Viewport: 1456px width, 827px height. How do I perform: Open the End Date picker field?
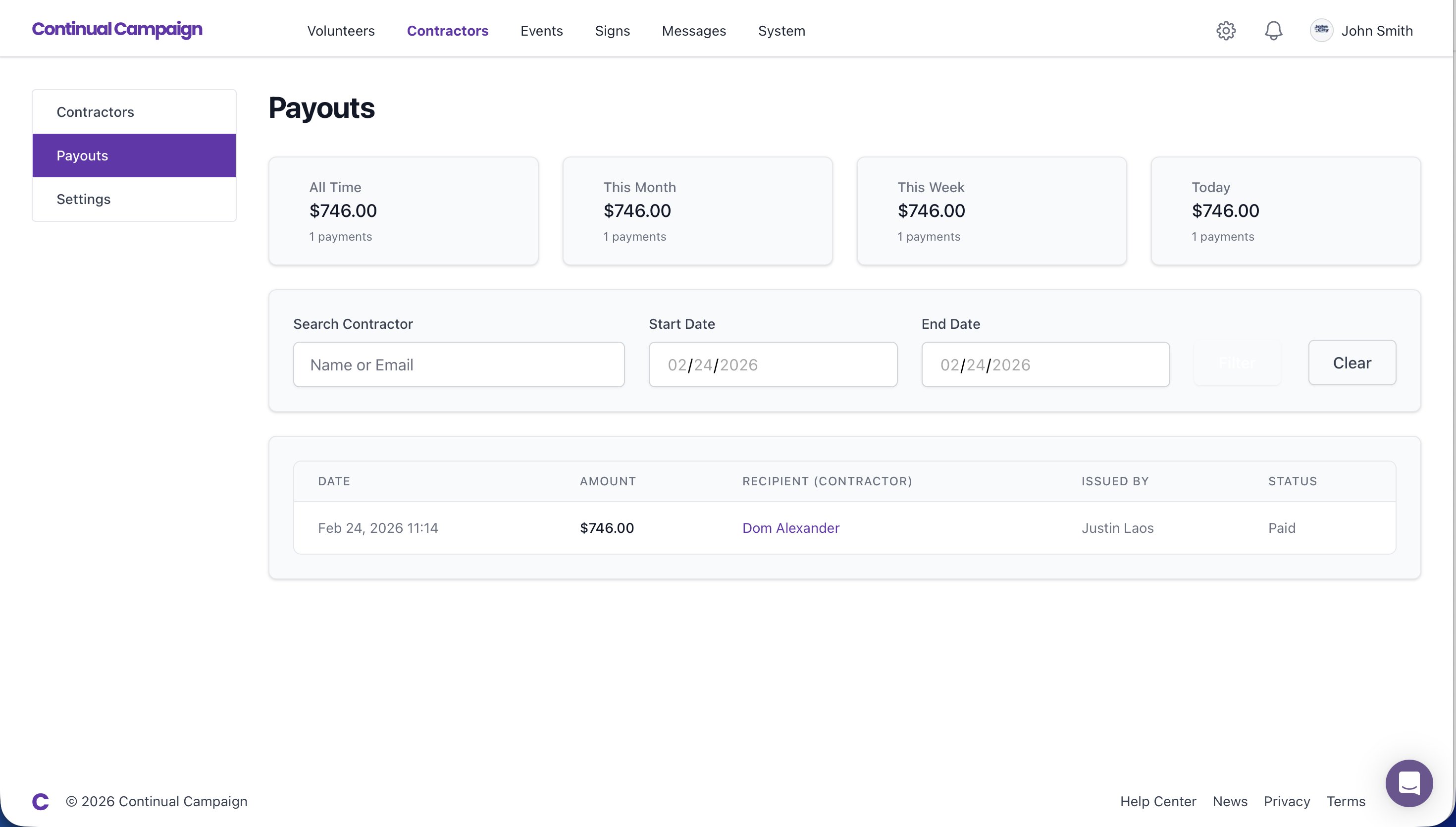(x=1045, y=364)
